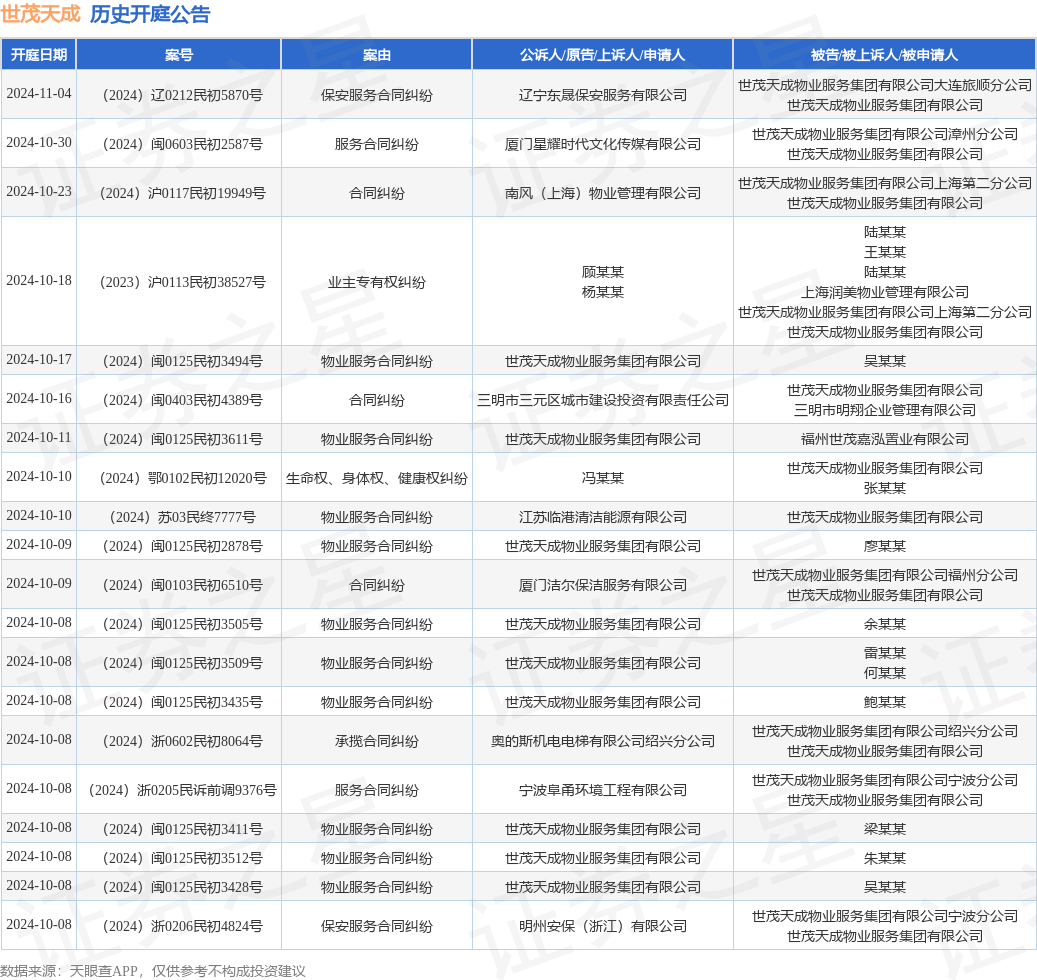Image resolution: width=1037 pixels, height=980 pixels.
Task: Select defendant 何某某
Action: (x=885, y=673)
